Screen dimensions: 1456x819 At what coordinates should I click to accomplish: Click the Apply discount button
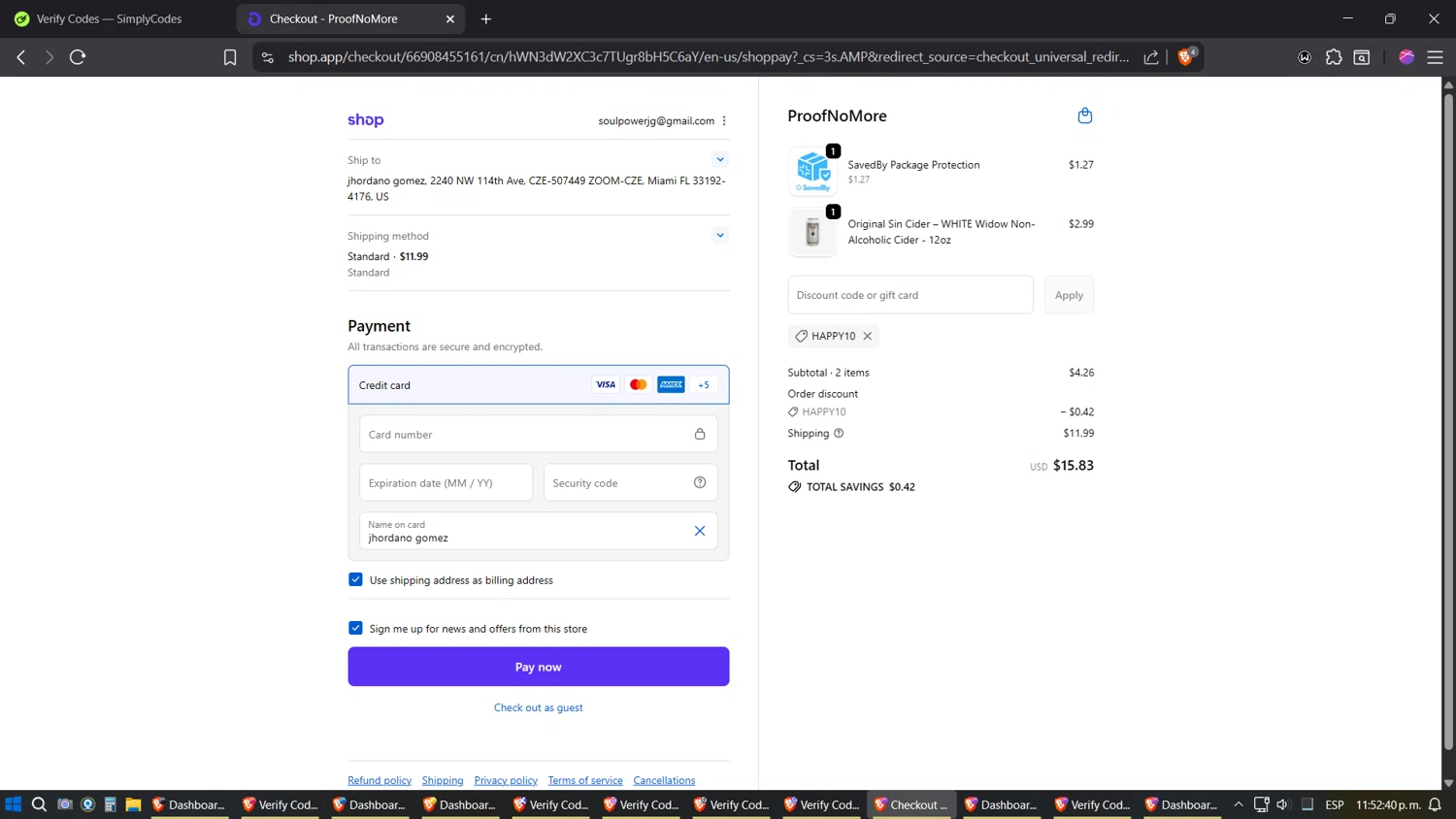click(1069, 295)
